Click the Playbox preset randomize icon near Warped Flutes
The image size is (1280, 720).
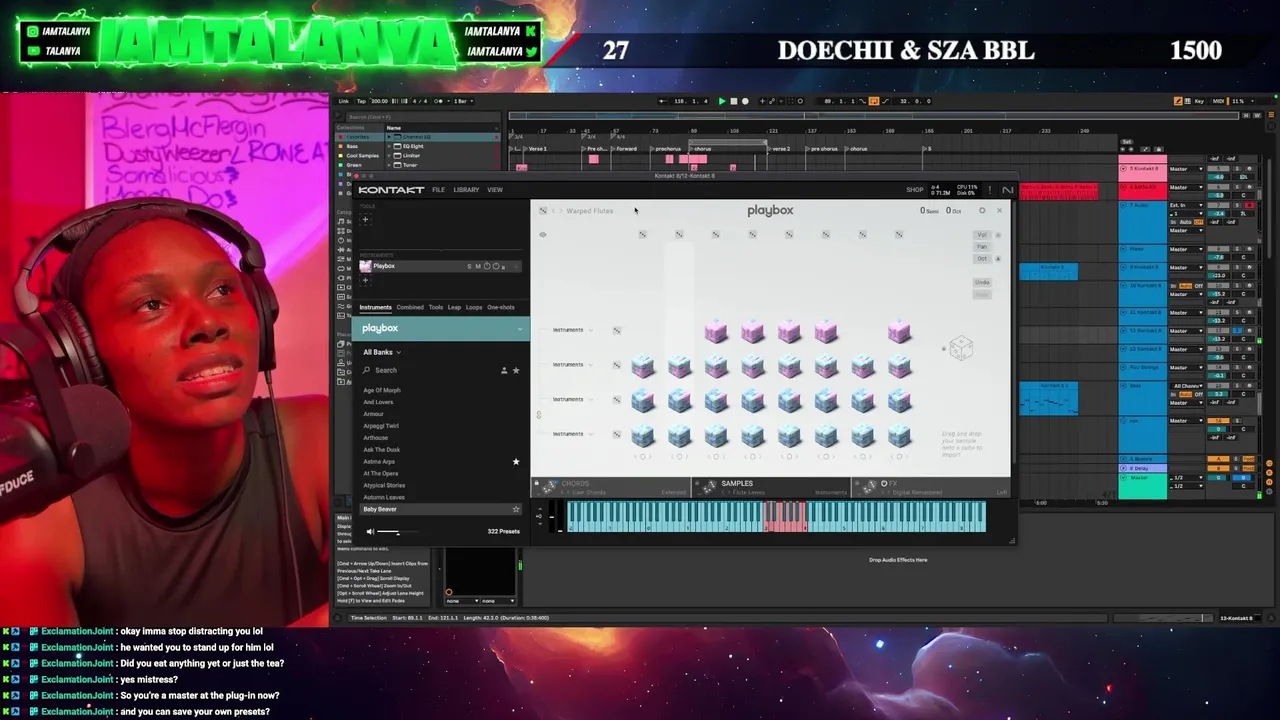pyautogui.click(x=543, y=211)
